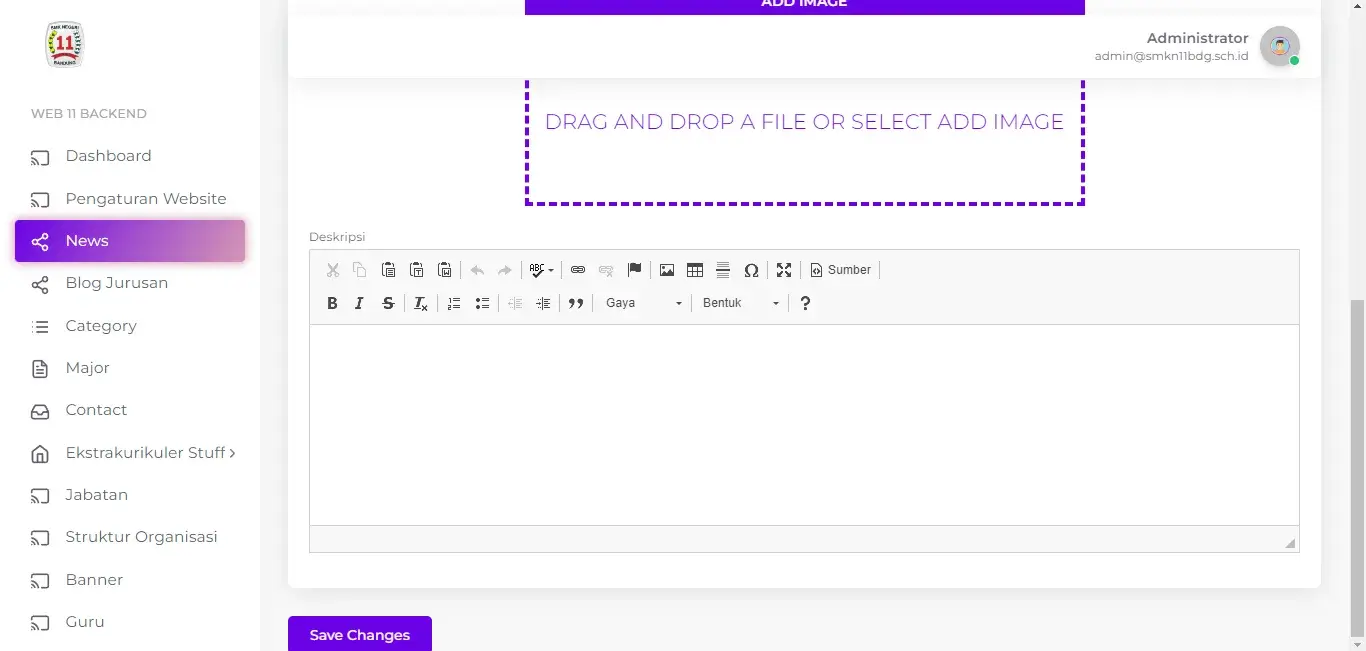Insert a horizontal line
The height and width of the screenshot is (651, 1366).
pos(723,270)
